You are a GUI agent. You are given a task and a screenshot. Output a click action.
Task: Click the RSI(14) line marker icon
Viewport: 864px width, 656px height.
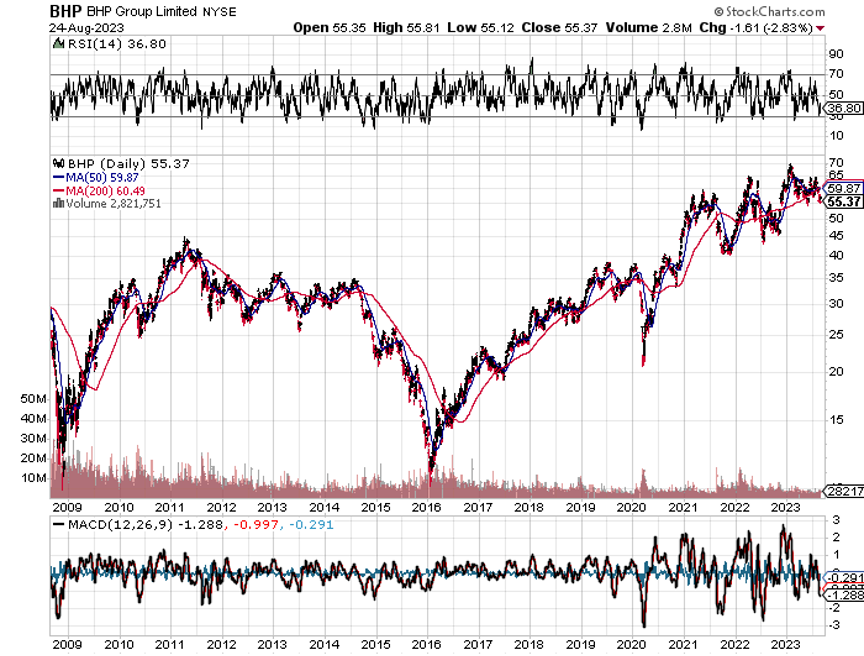click(59, 44)
